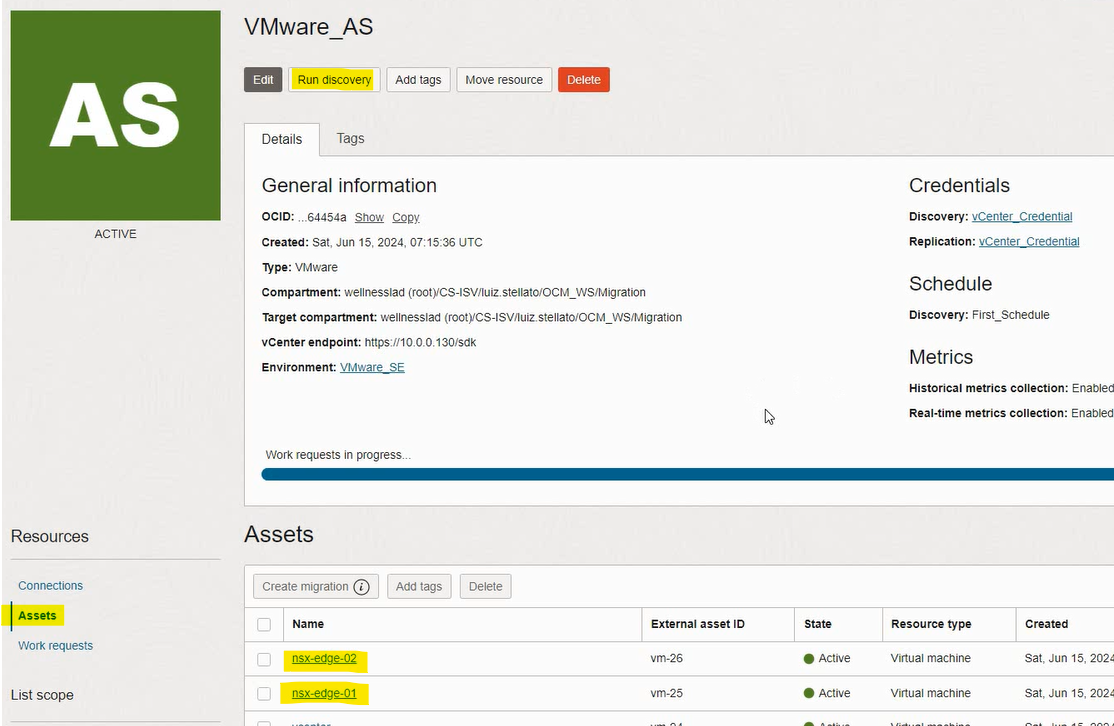The height and width of the screenshot is (726, 1114).
Task: Open the nsx-edge-01 asset link
Action: tap(324, 693)
